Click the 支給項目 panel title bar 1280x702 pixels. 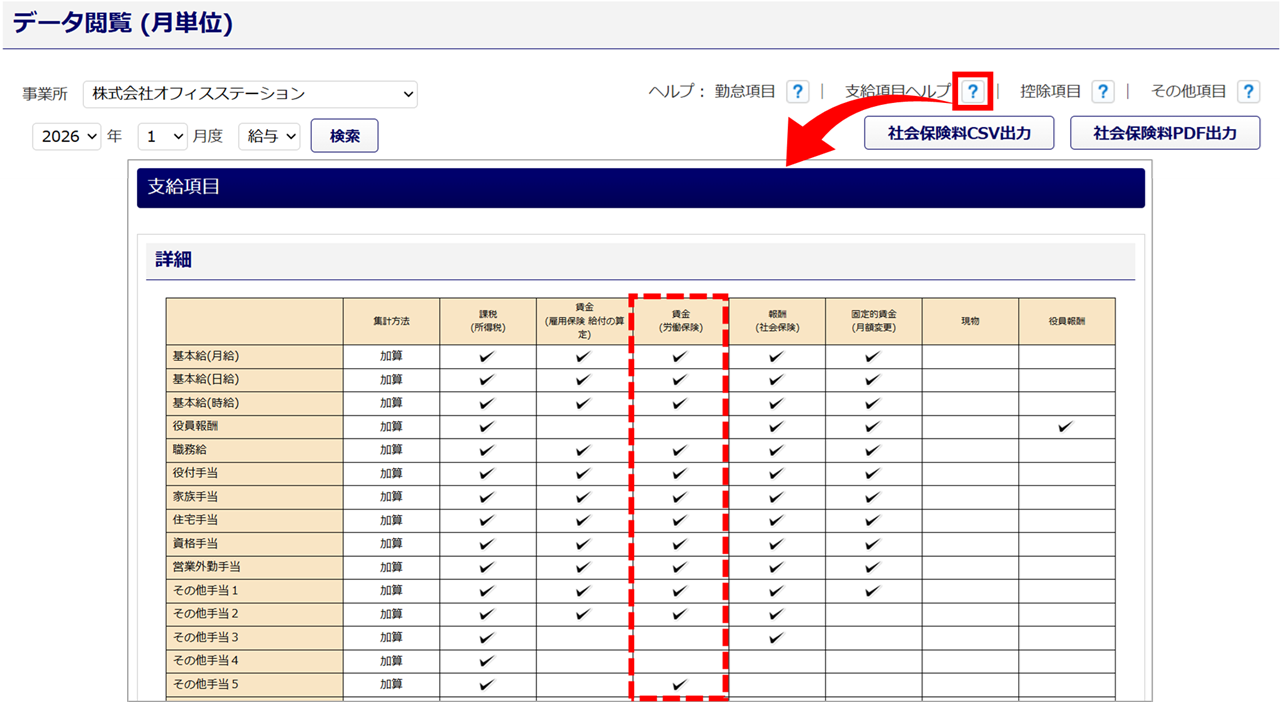[640, 188]
